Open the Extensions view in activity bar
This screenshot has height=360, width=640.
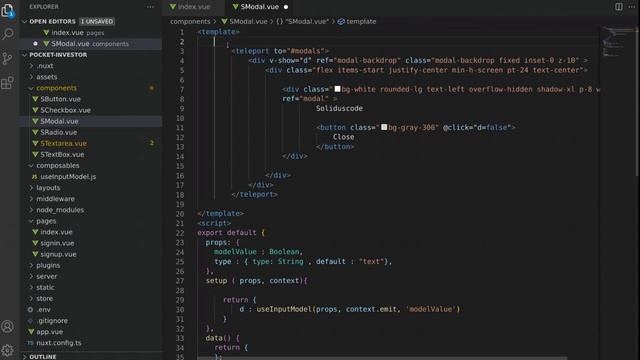tap(8, 83)
